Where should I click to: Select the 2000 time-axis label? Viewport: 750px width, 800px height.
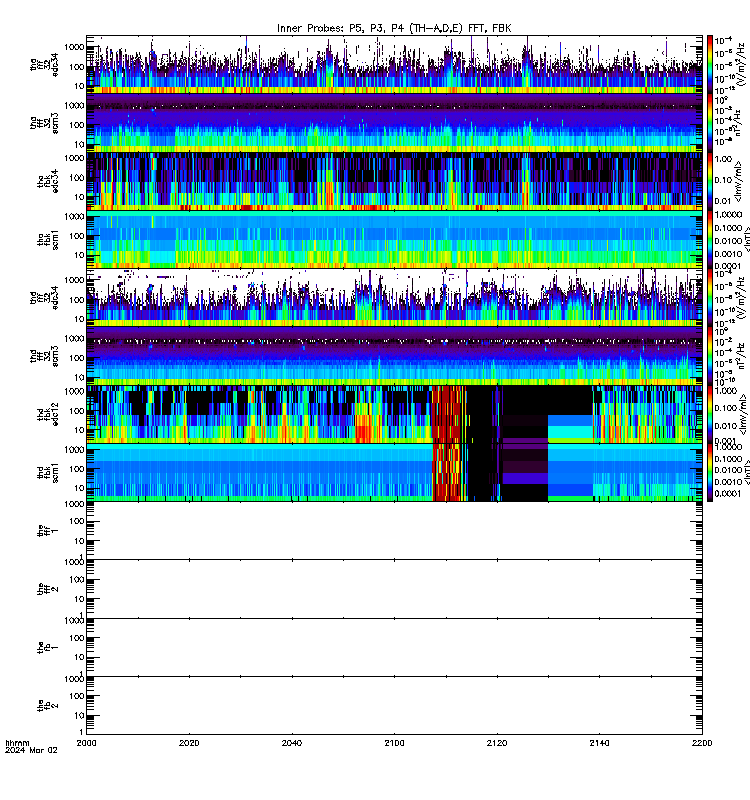click(86, 743)
